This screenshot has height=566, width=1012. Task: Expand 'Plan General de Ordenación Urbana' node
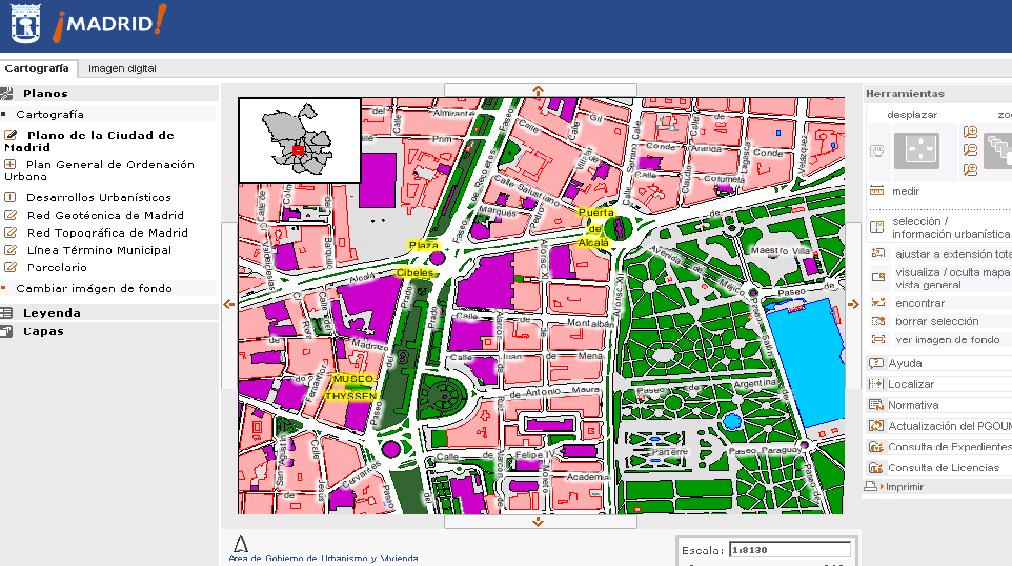[x=11, y=164]
